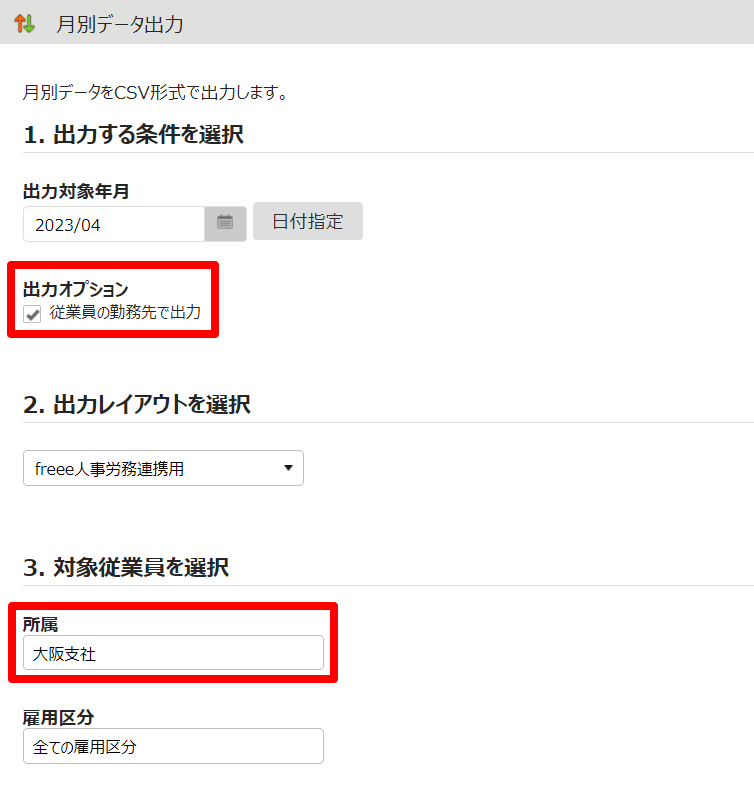Image resolution: width=754 pixels, height=799 pixels.
Task: Click the 雇用区分 label
Action: pyautogui.click(x=59, y=718)
